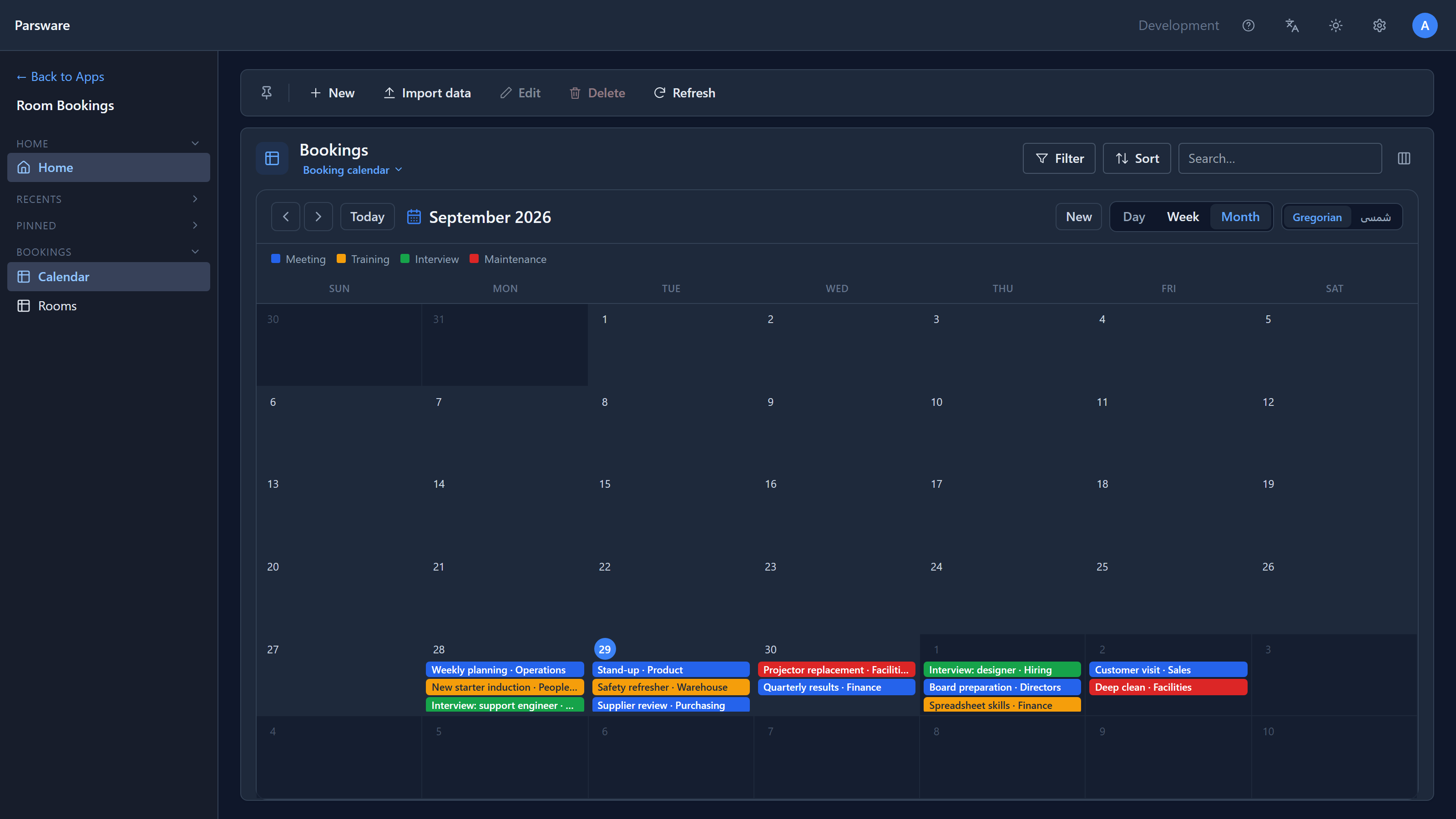
Task: Open Quarterly results · Finance event
Action: tap(837, 688)
